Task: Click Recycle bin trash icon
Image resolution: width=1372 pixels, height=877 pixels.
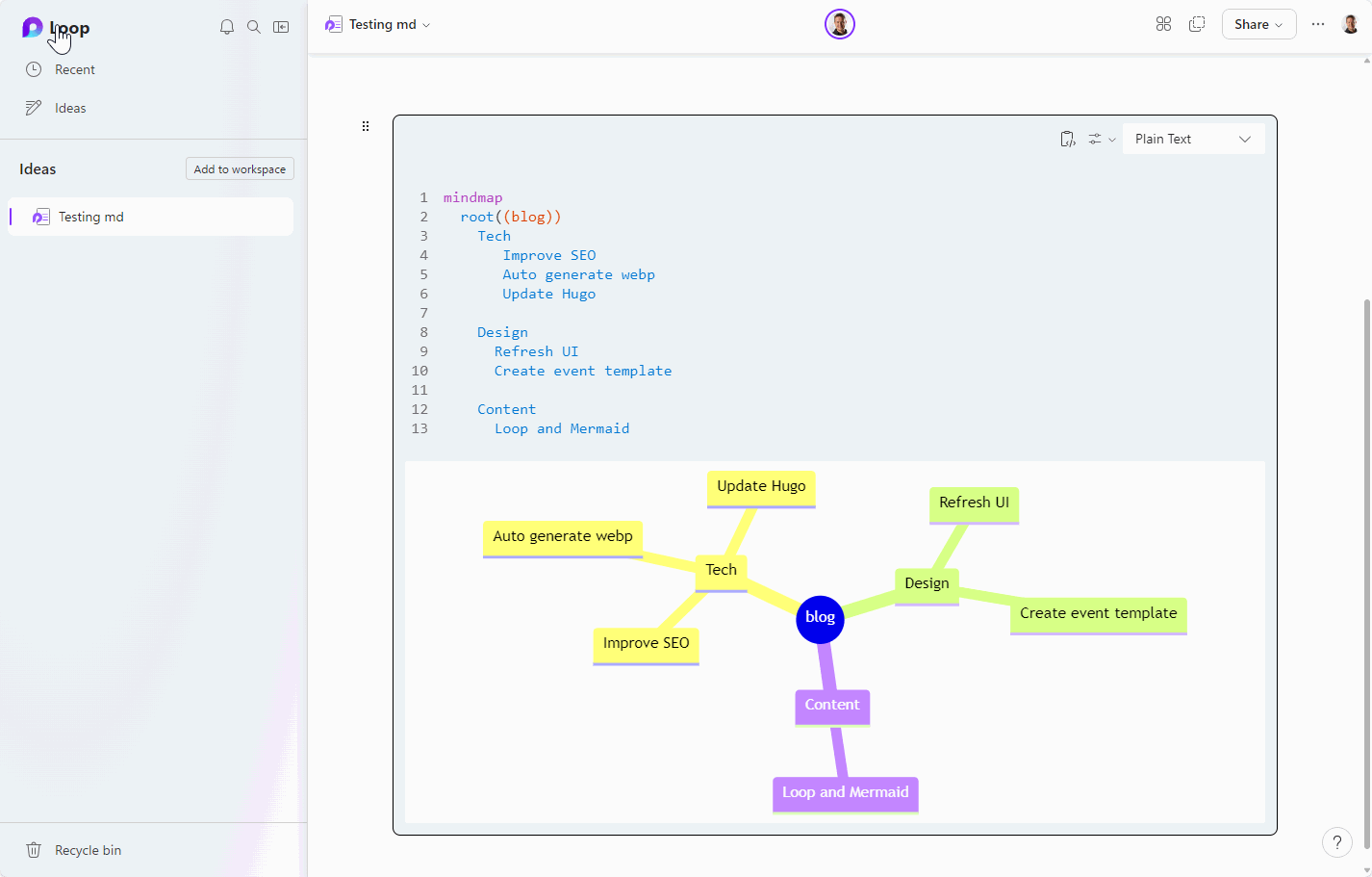Action: coord(34,850)
